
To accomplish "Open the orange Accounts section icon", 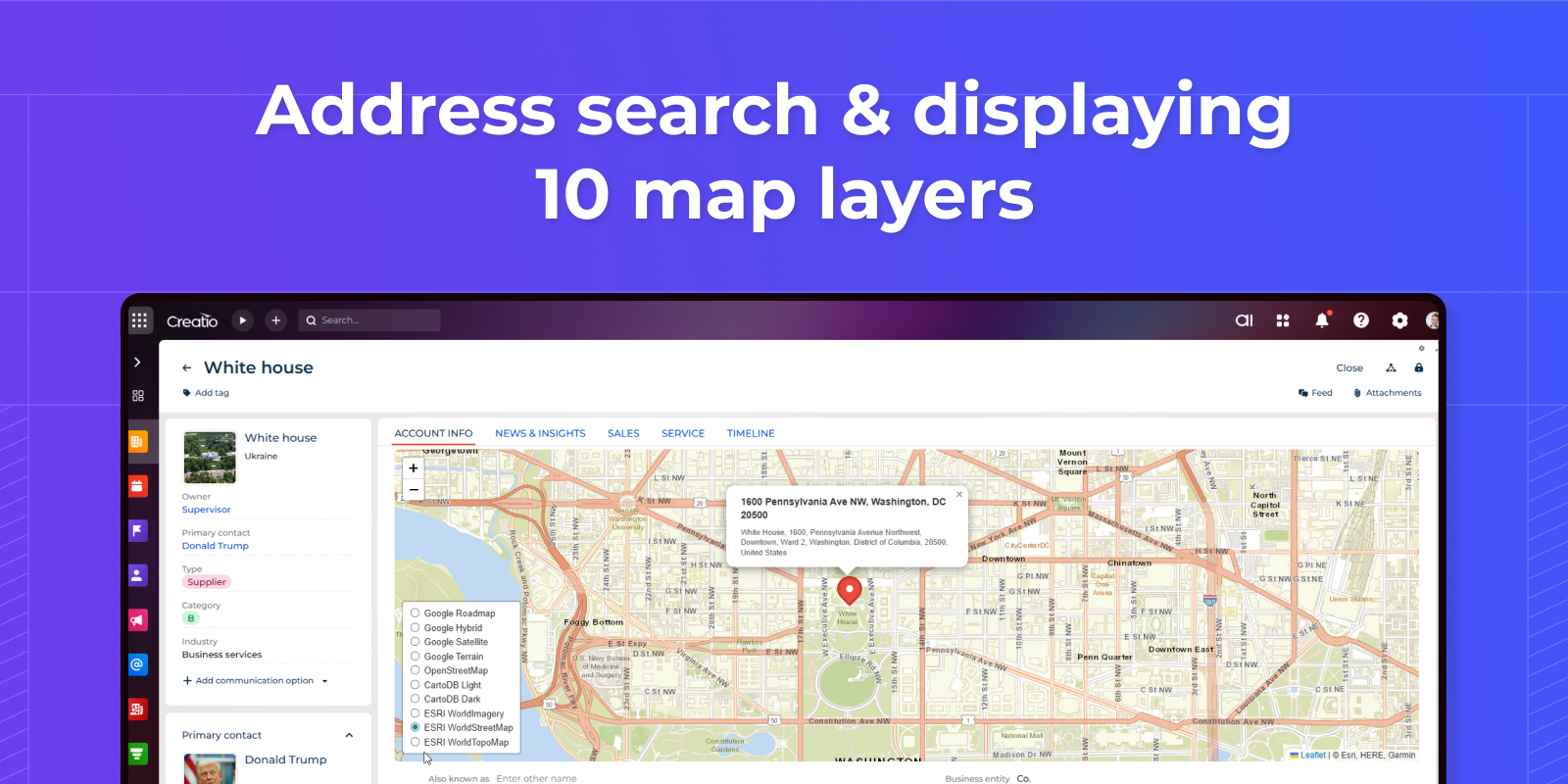I will 137,442.
